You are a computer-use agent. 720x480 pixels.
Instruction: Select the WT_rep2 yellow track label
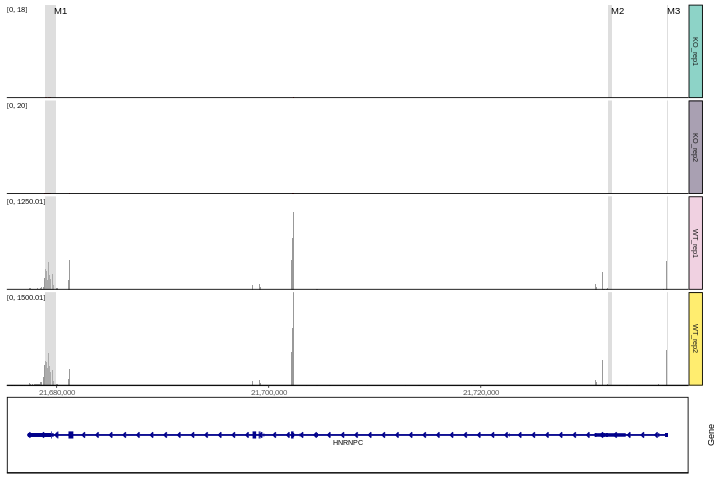(695, 339)
